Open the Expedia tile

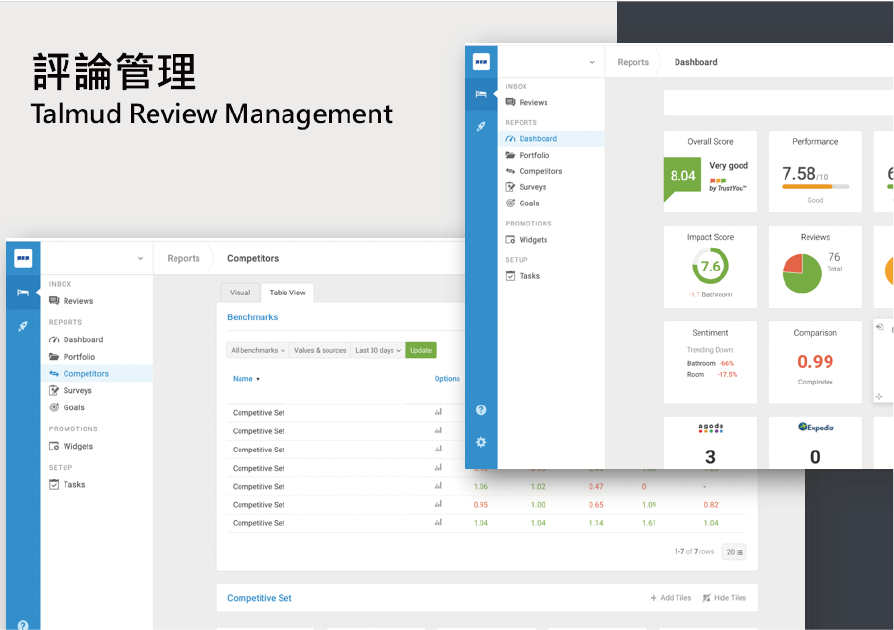(x=815, y=442)
